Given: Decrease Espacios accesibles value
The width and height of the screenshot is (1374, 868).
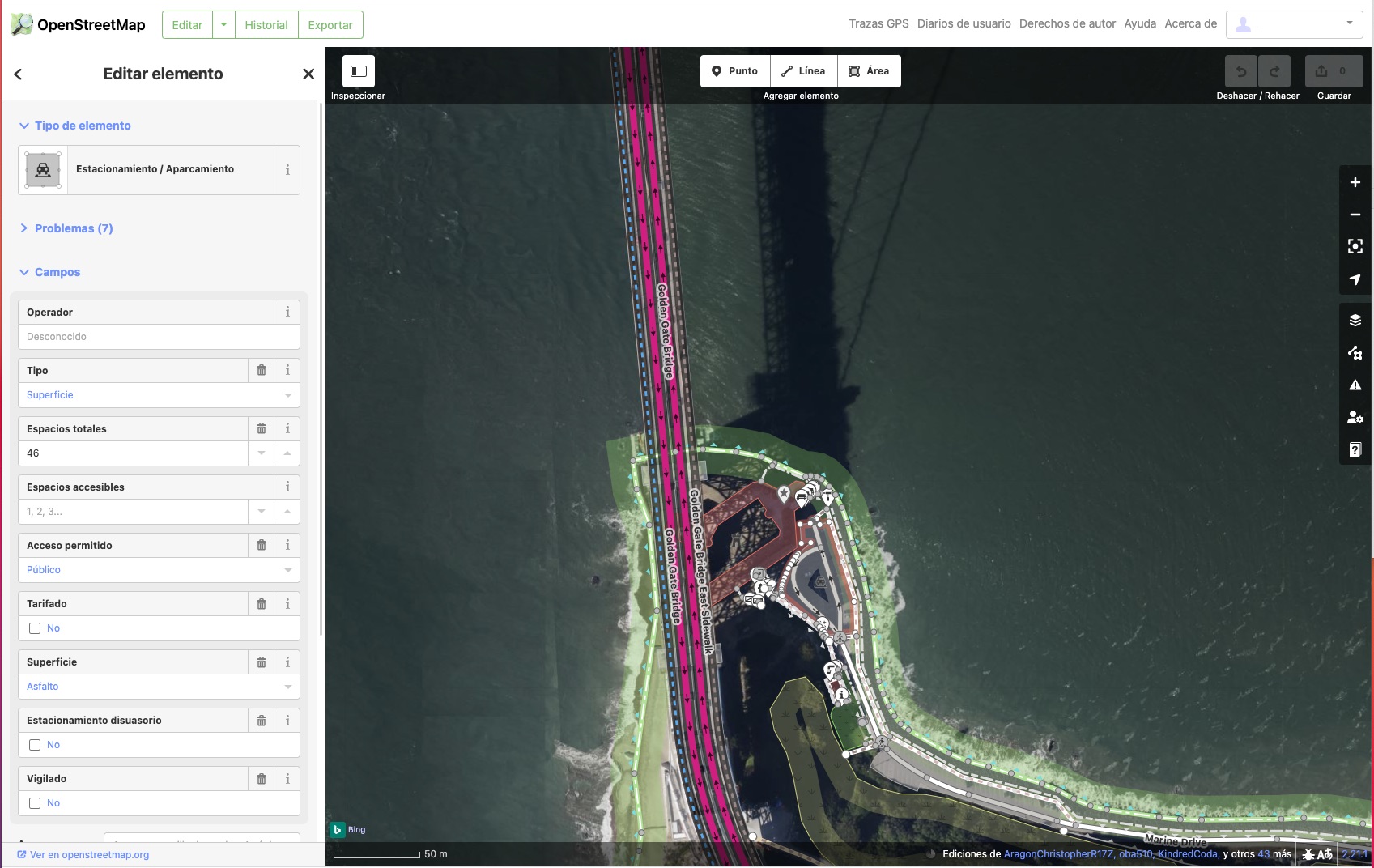Looking at the screenshot, I should [262, 512].
